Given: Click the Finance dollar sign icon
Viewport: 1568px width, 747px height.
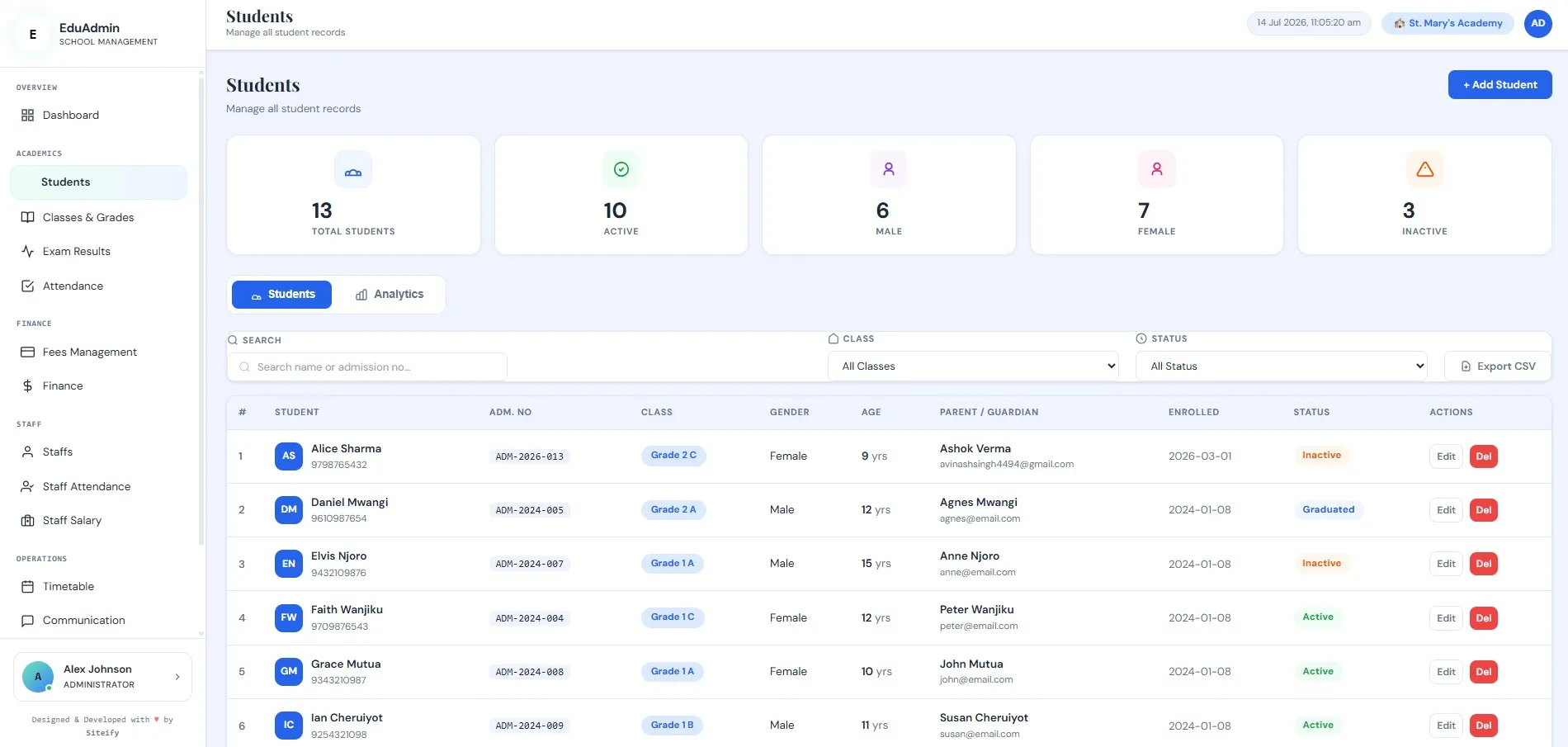Looking at the screenshot, I should pos(27,385).
